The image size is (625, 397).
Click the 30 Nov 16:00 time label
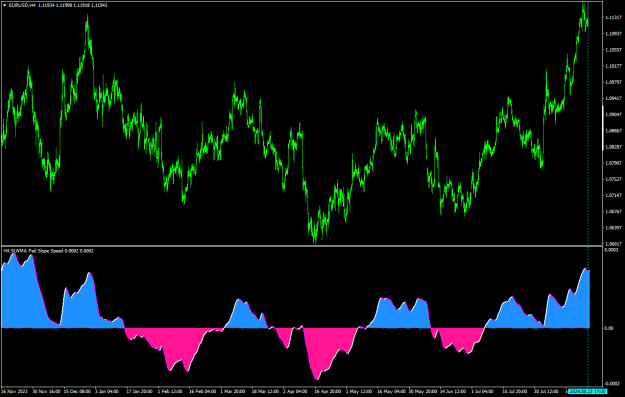(46, 391)
